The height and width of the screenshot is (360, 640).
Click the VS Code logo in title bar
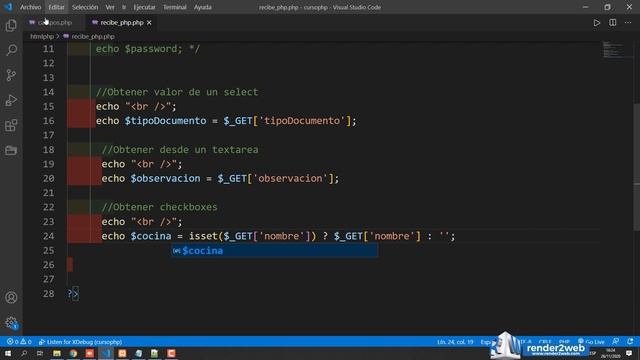(x=8, y=7)
